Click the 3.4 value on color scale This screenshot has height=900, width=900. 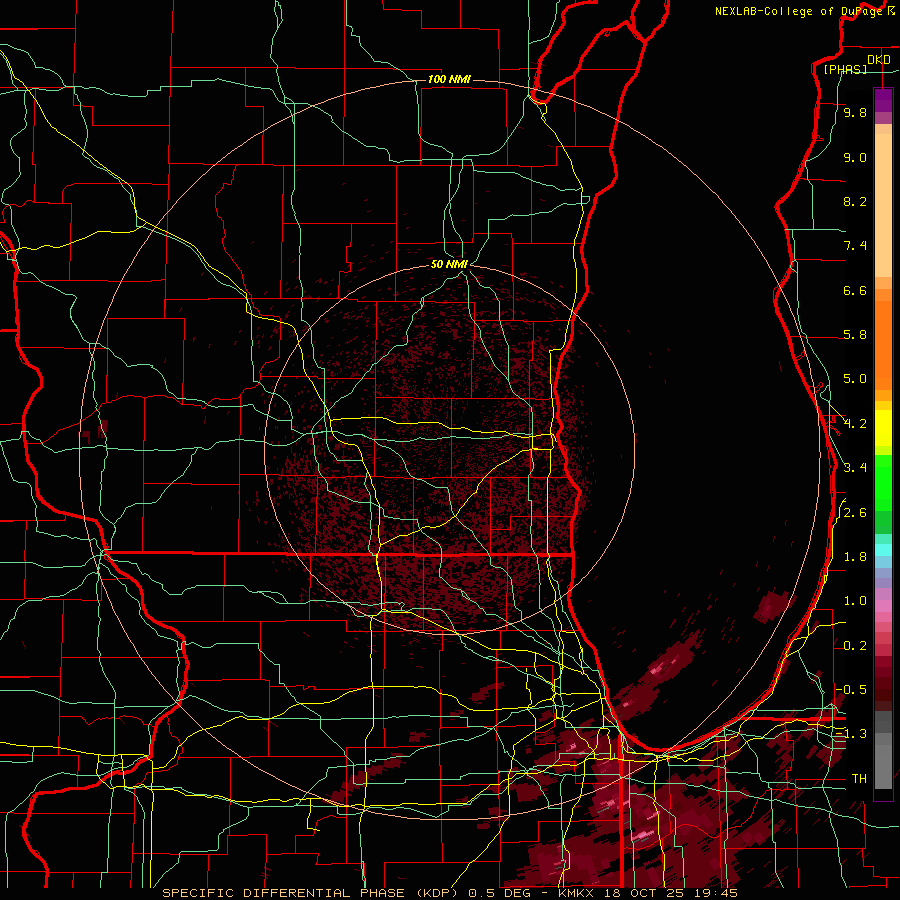[855, 468]
